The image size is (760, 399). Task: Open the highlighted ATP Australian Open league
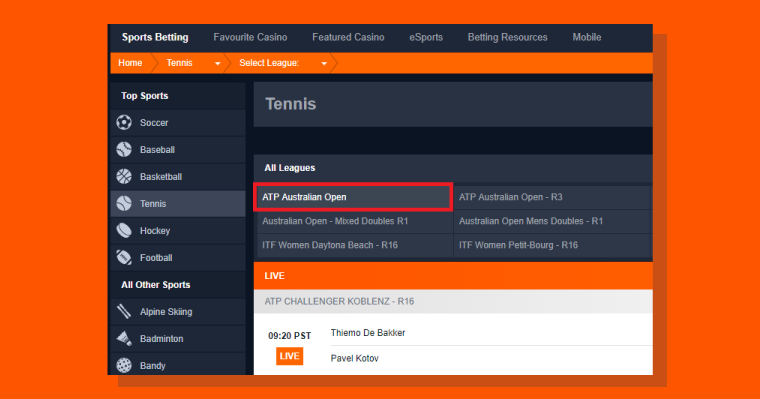pyautogui.click(x=353, y=197)
